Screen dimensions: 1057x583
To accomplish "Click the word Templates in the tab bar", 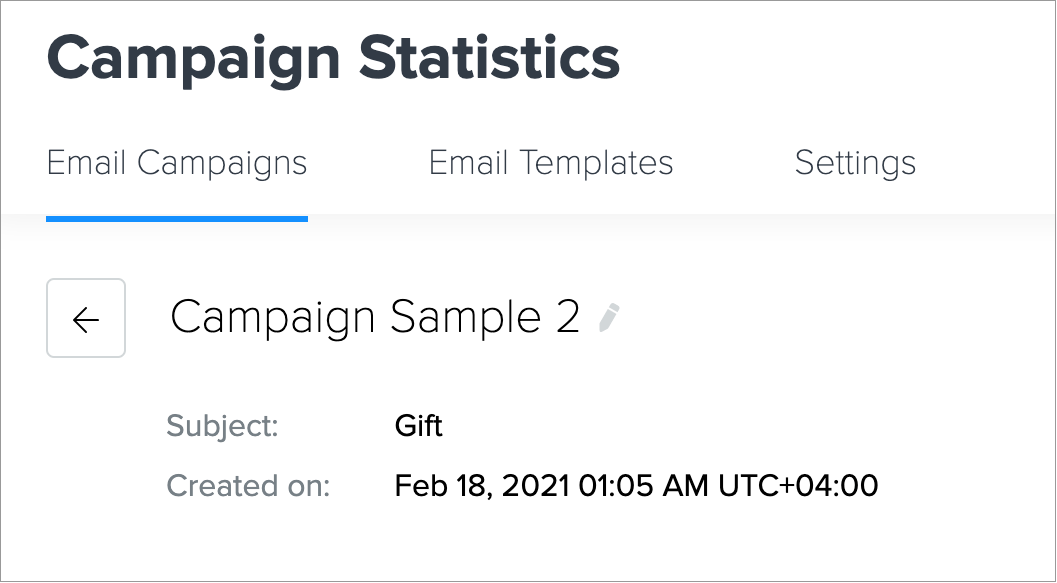I will pos(601,163).
